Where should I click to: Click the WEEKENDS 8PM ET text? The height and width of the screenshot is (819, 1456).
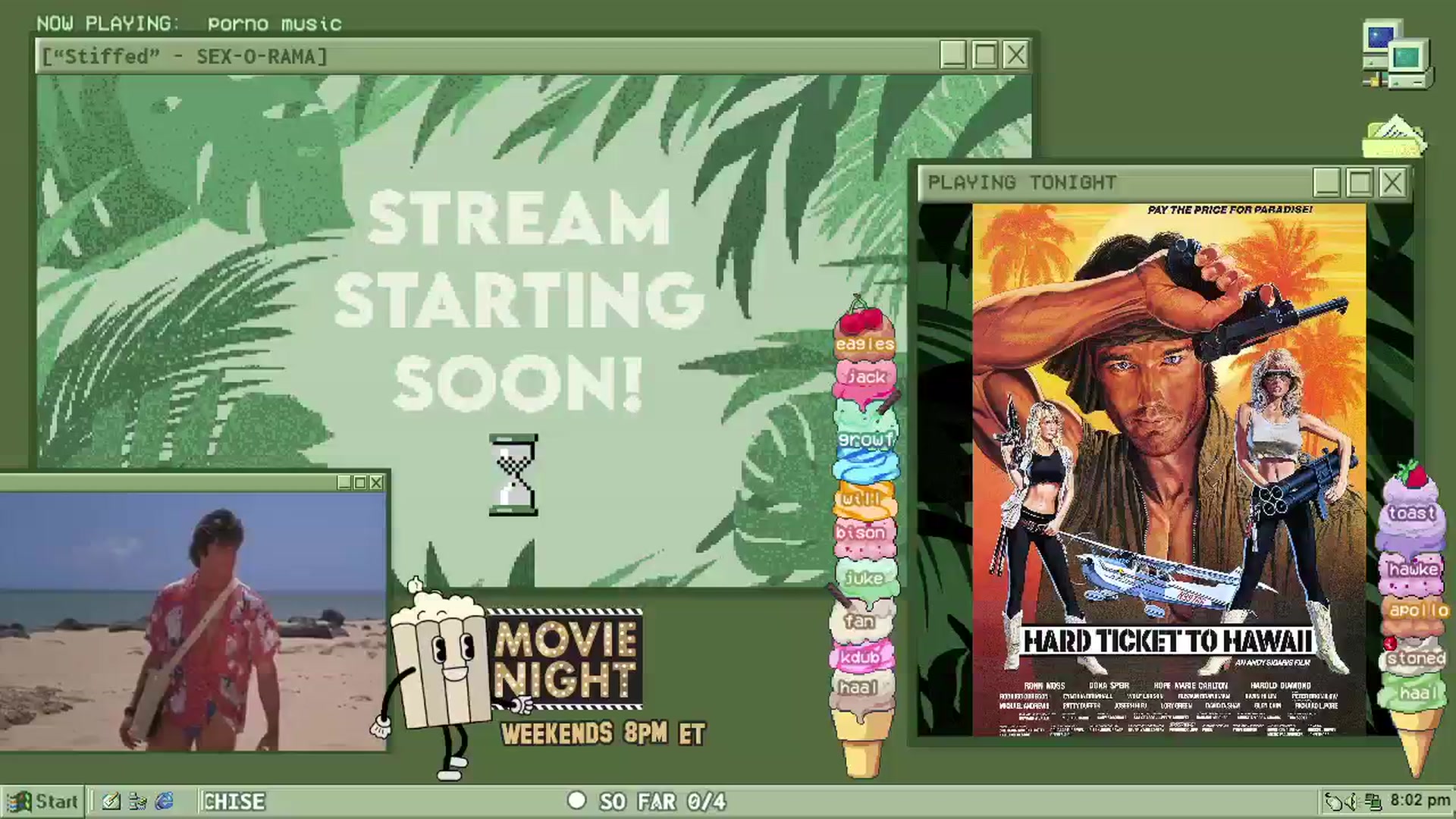point(603,733)
